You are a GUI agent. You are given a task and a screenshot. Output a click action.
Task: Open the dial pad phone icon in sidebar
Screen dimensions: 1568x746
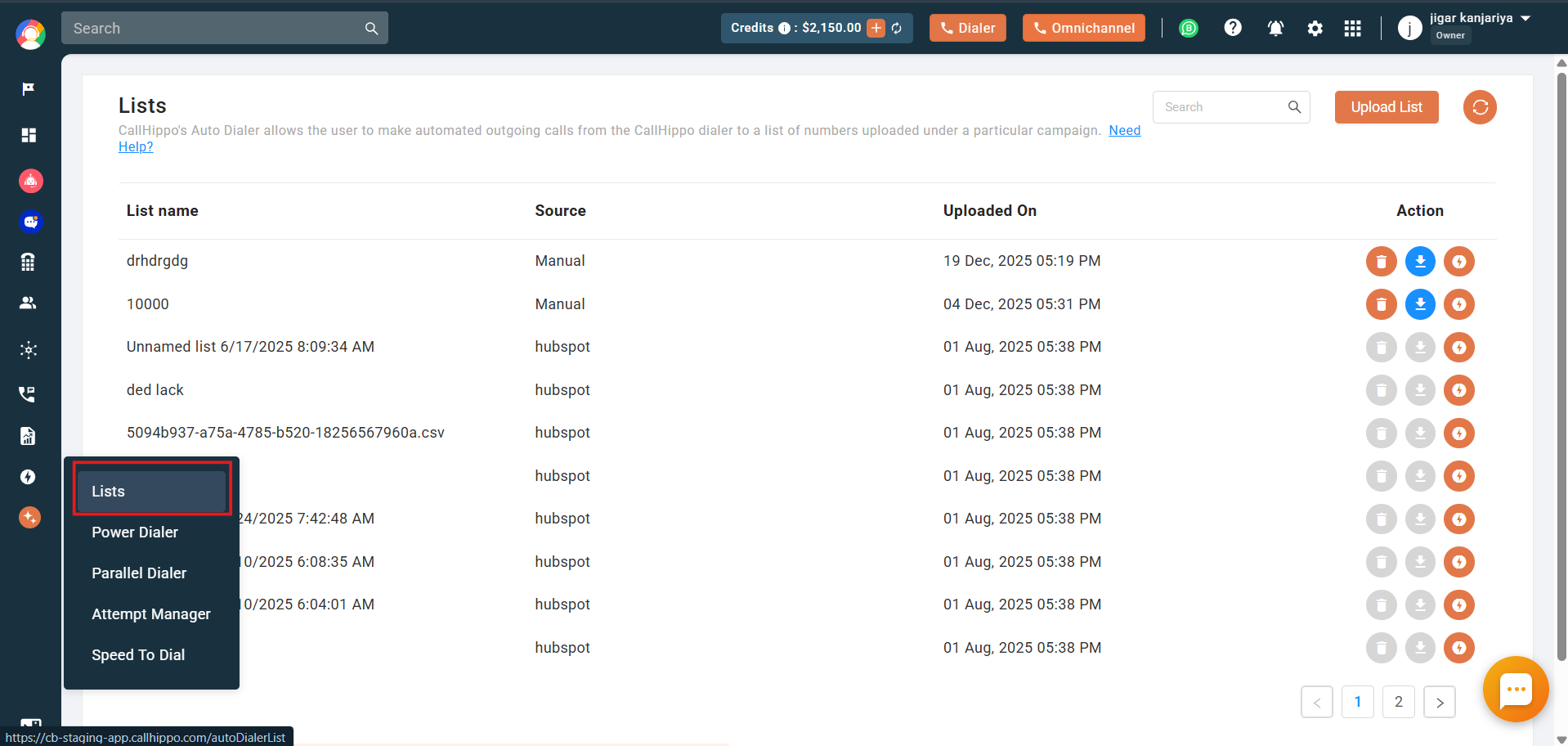(28, 262)
